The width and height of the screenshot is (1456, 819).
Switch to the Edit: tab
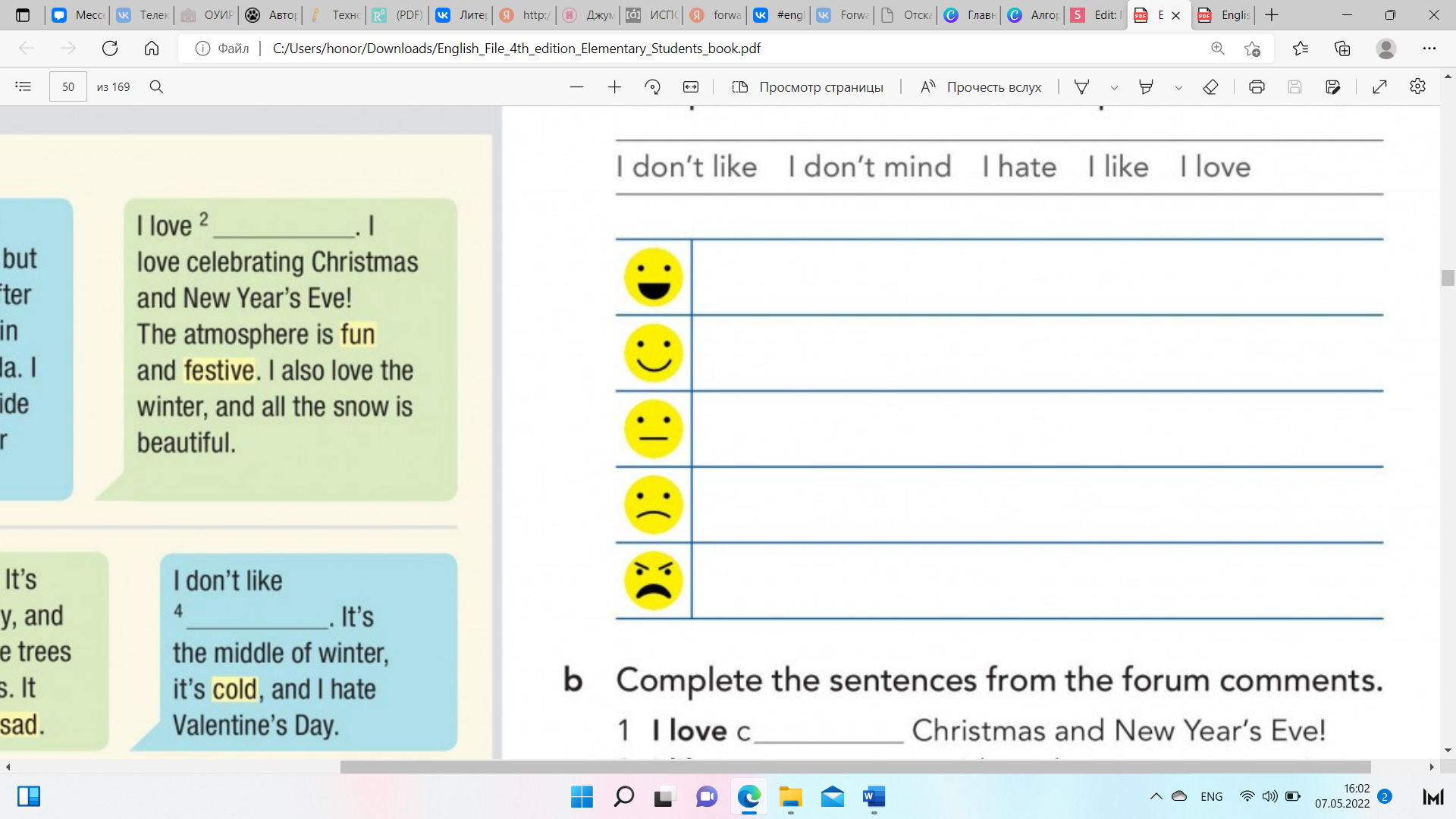click(x=1095, y=14)
